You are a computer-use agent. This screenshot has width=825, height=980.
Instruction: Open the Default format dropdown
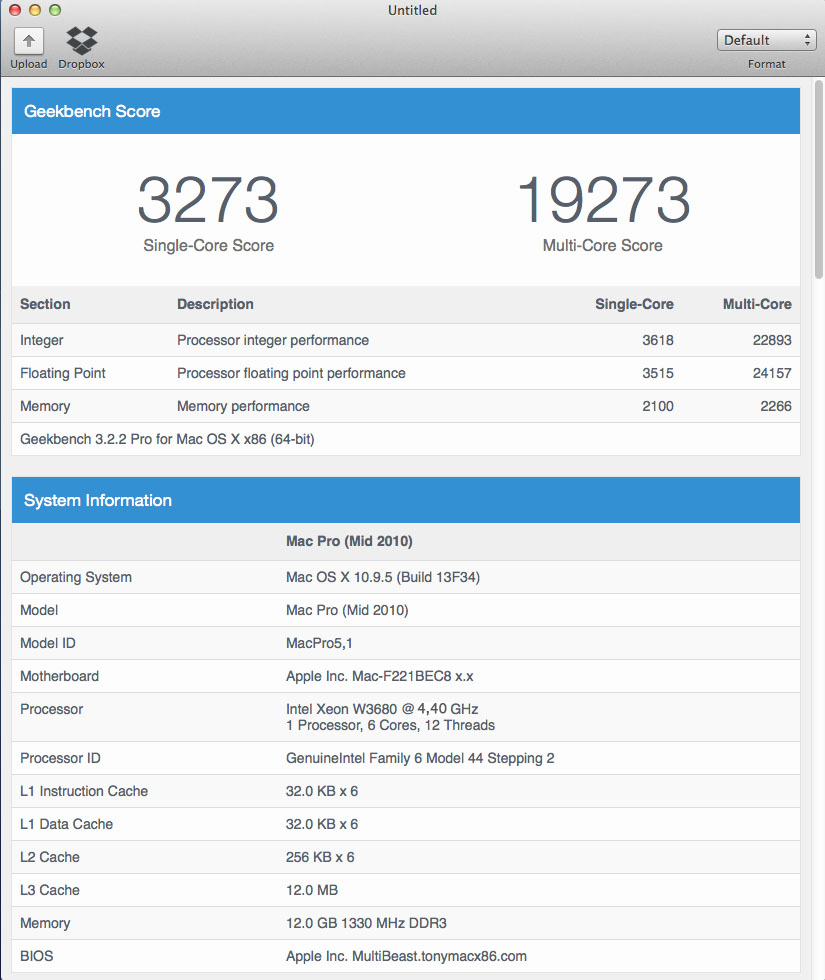[x=766, y=40]
